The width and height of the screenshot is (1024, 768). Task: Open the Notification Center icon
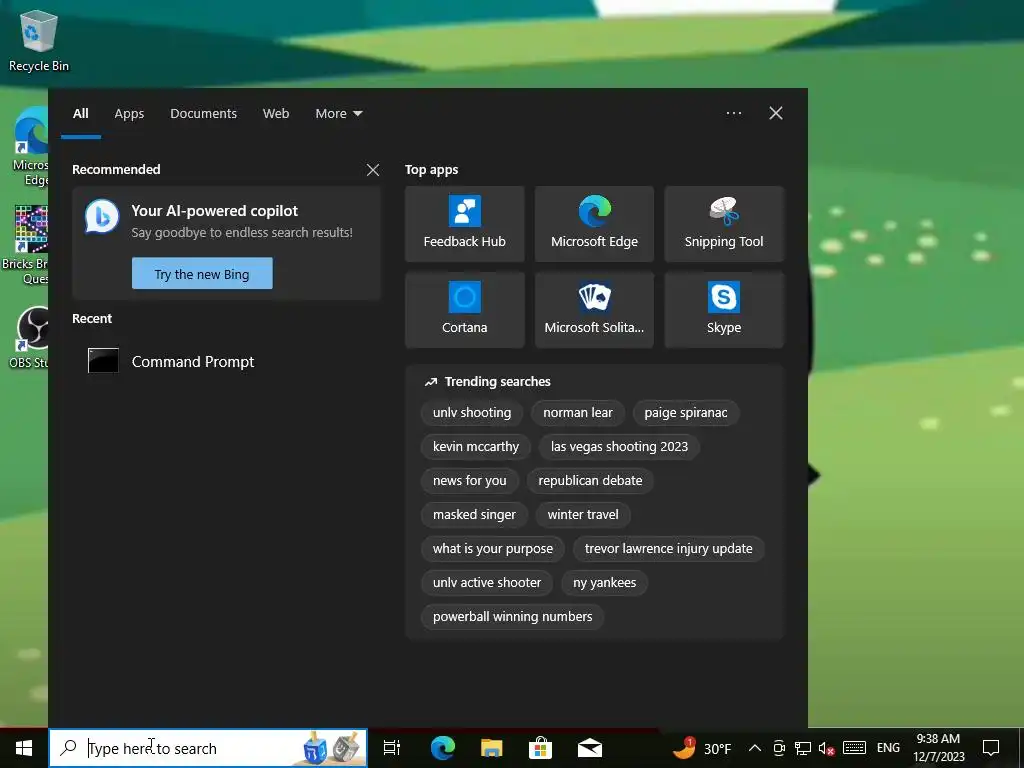(x=991, y=748)
